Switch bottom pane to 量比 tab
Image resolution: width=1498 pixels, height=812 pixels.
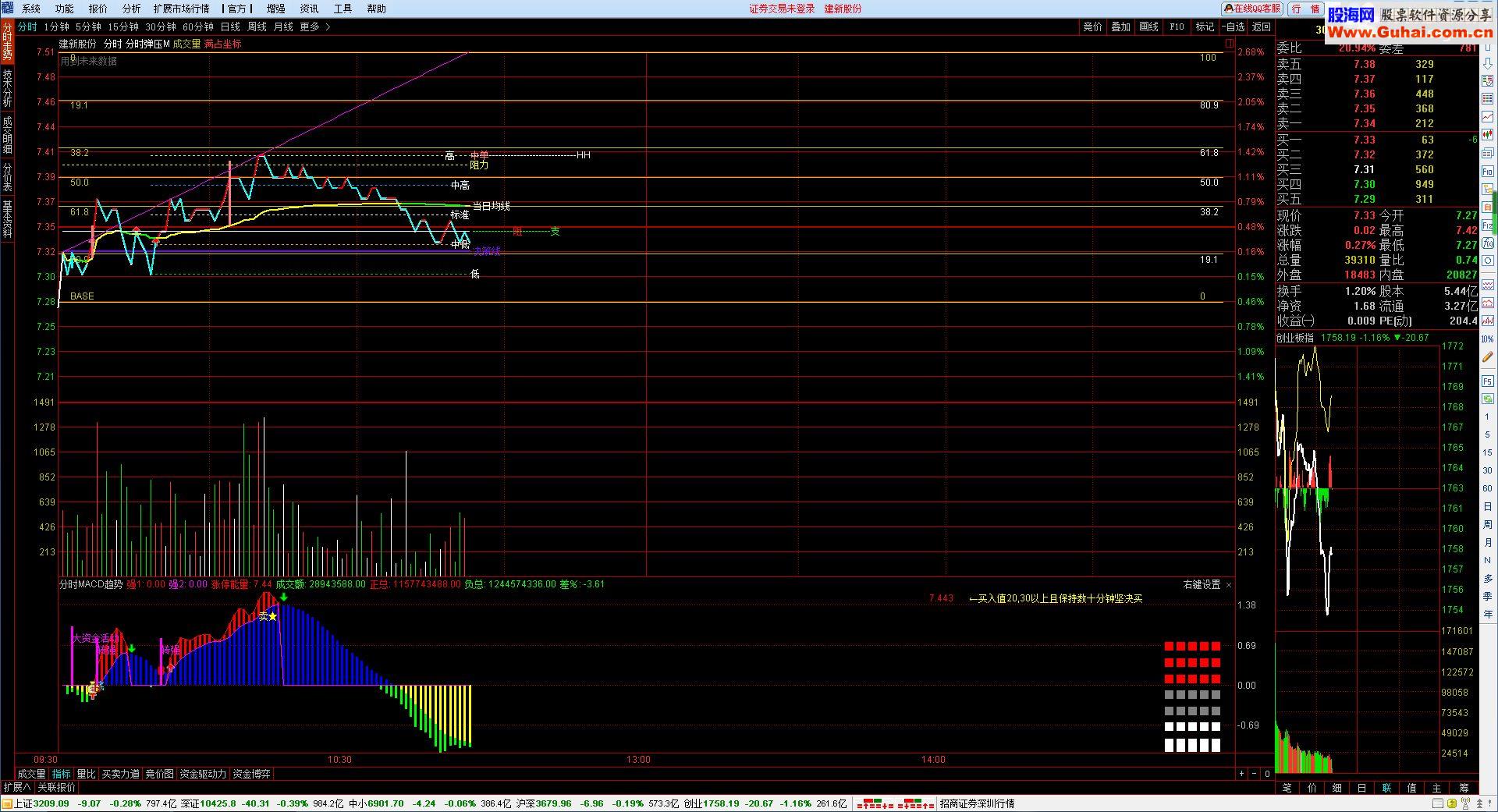point(86,774)
